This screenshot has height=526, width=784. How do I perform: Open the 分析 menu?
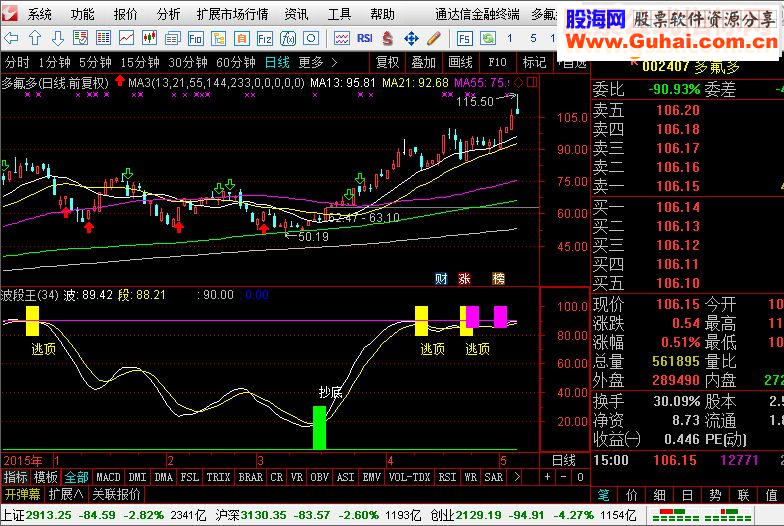point(168,14)
